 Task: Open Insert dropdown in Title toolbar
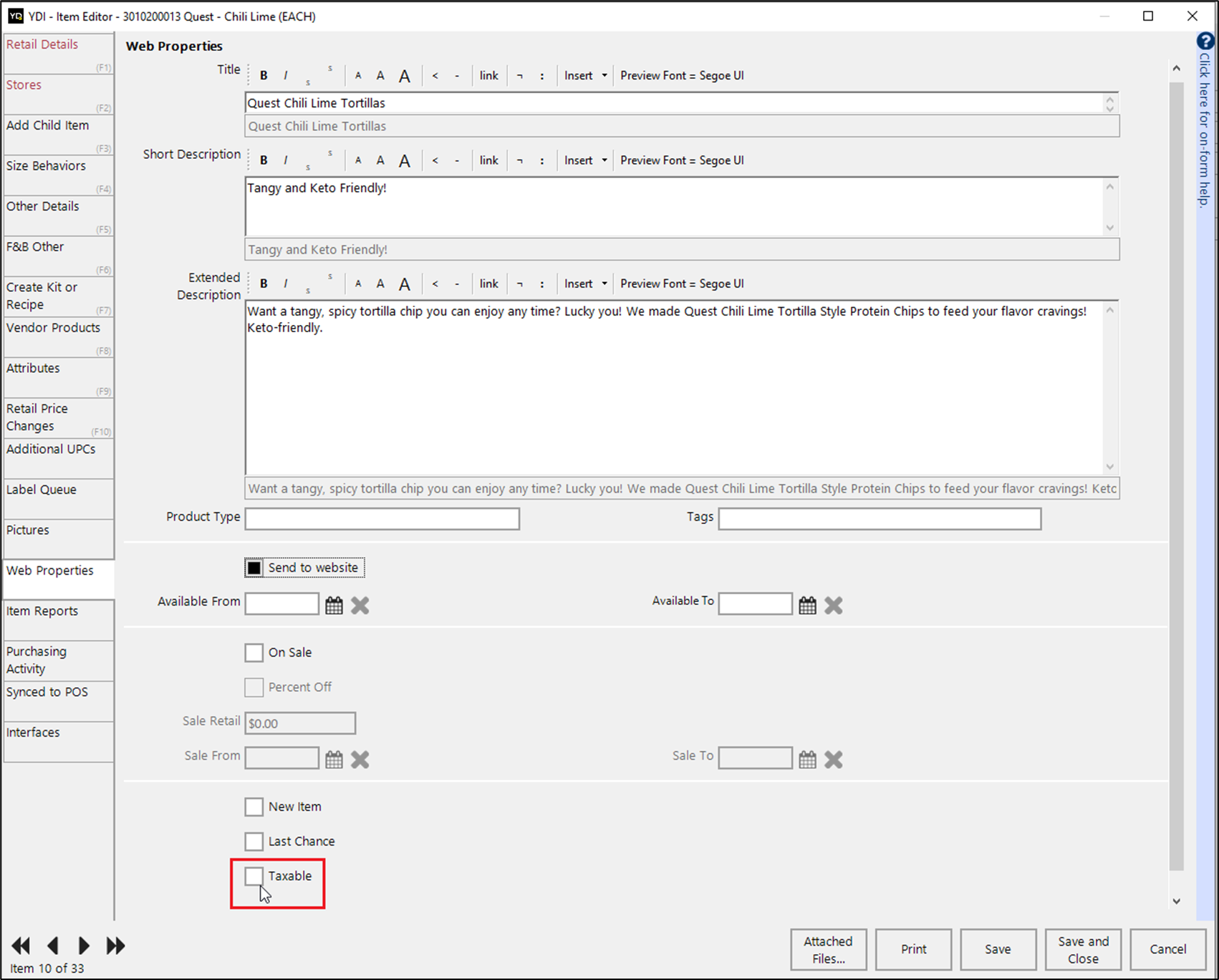pyautogui.click(x=585, y=76)
